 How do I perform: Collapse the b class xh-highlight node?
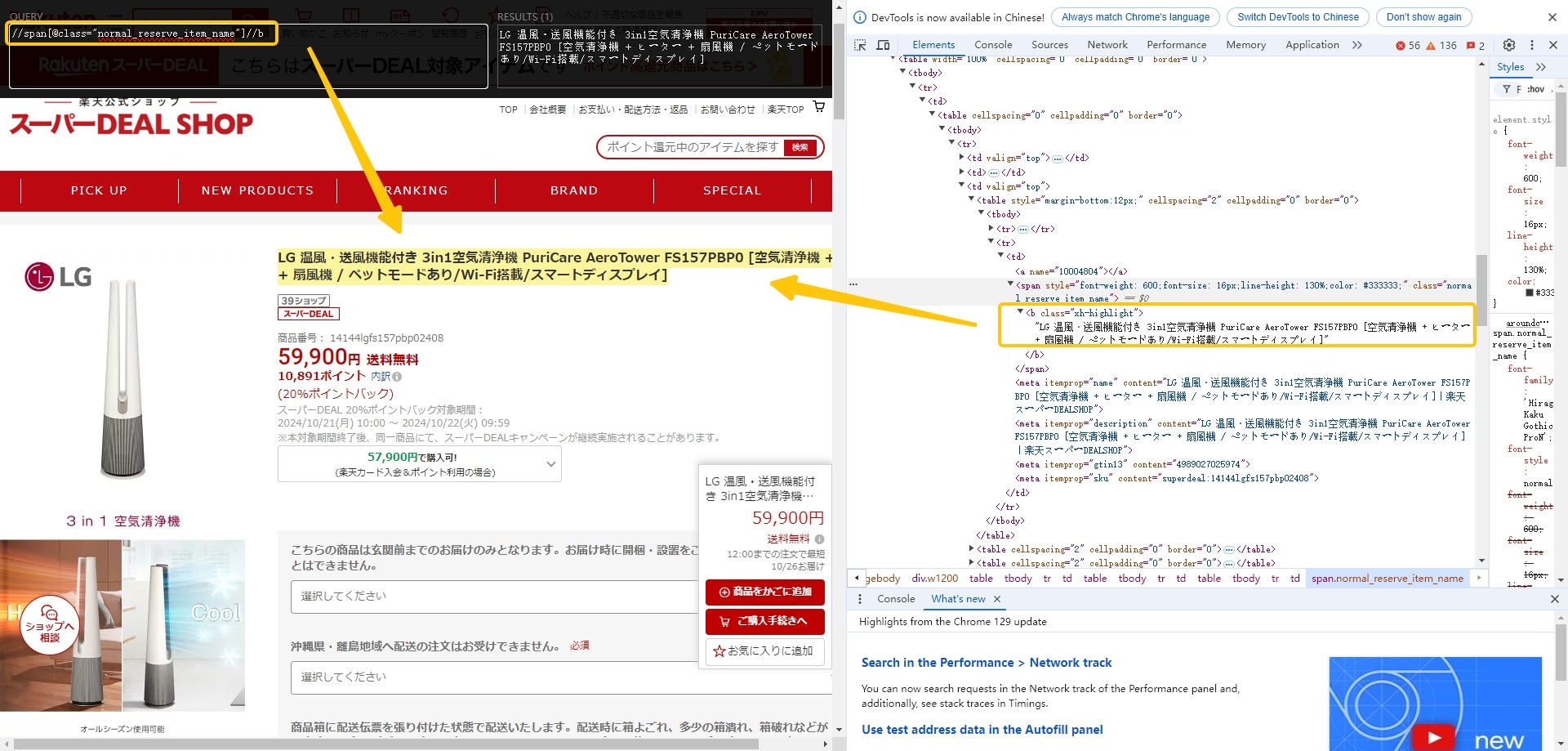click(x=1020, y=312)
